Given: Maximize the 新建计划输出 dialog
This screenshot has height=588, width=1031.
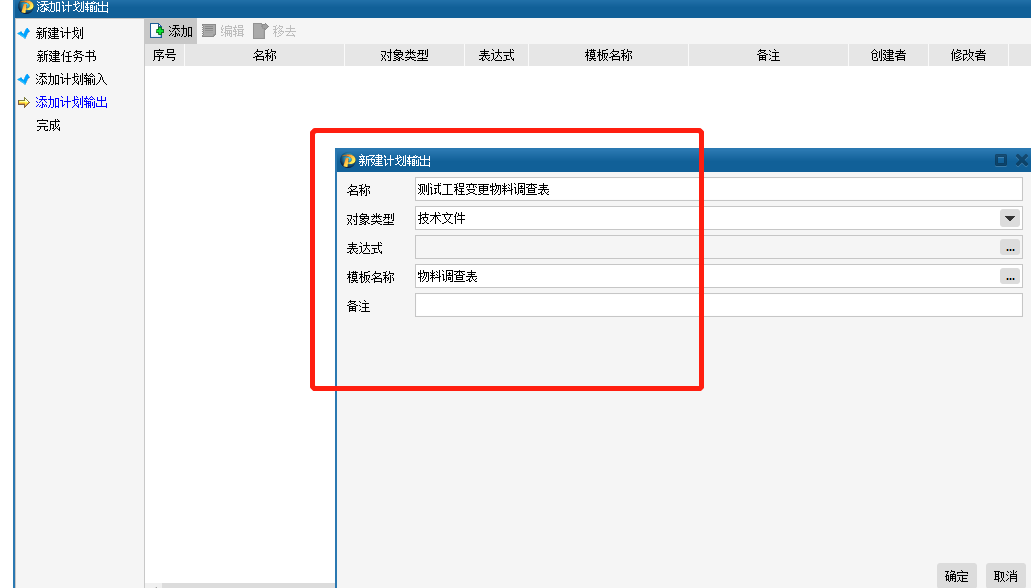Looking at the screenshot, I should [1001, 160].
